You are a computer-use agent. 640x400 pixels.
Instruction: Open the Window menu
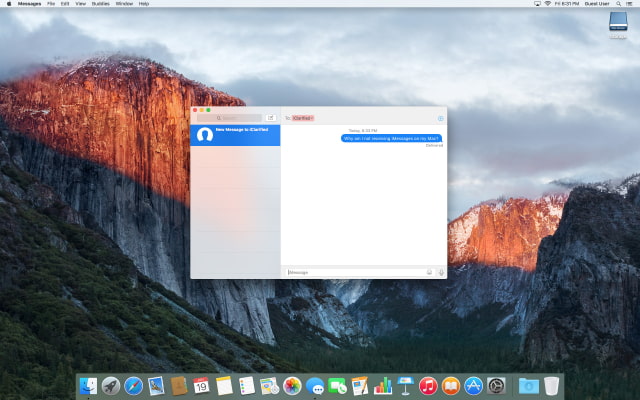pyautogui.click(x=124, y=4)
